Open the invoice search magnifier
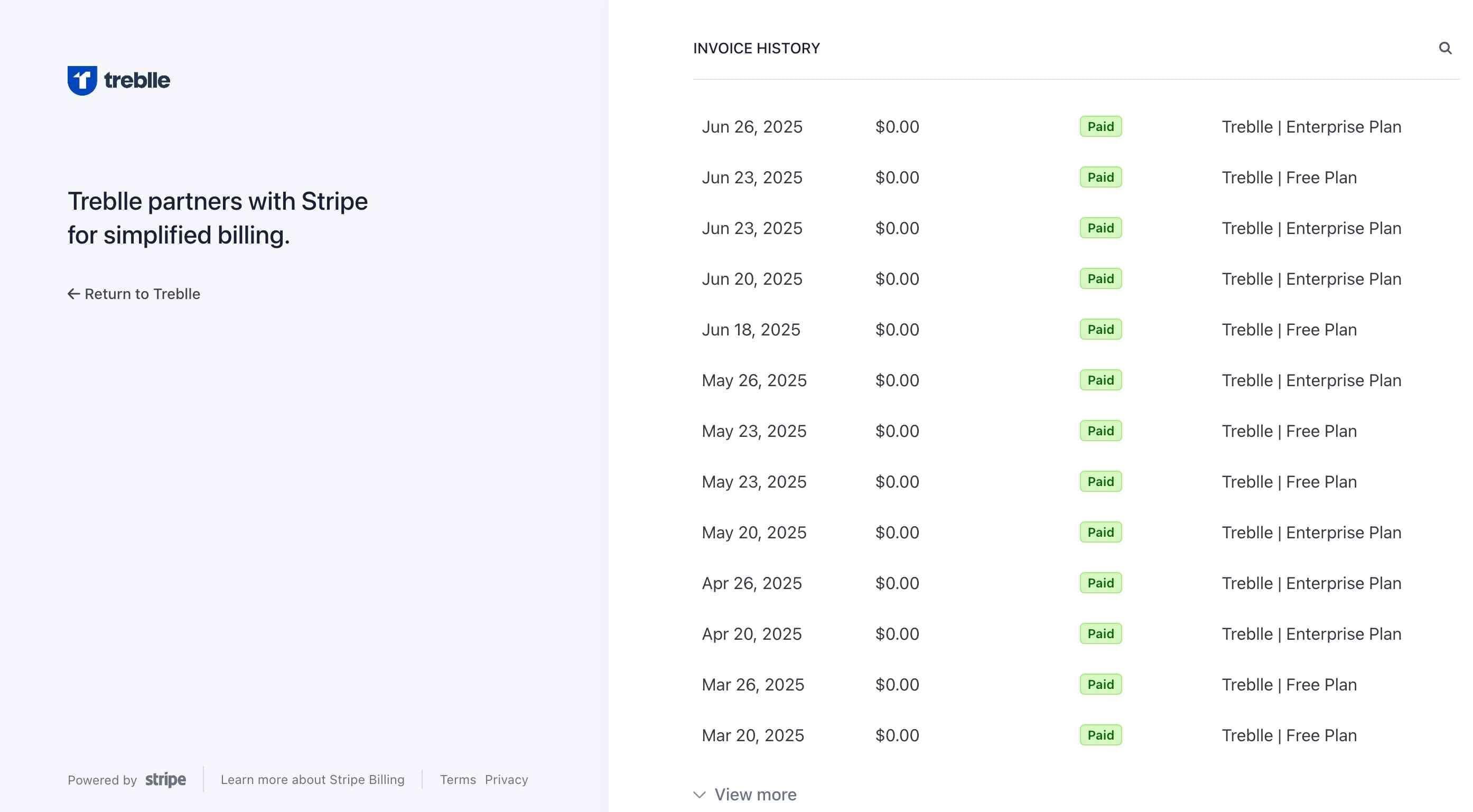 (1446, 48)
